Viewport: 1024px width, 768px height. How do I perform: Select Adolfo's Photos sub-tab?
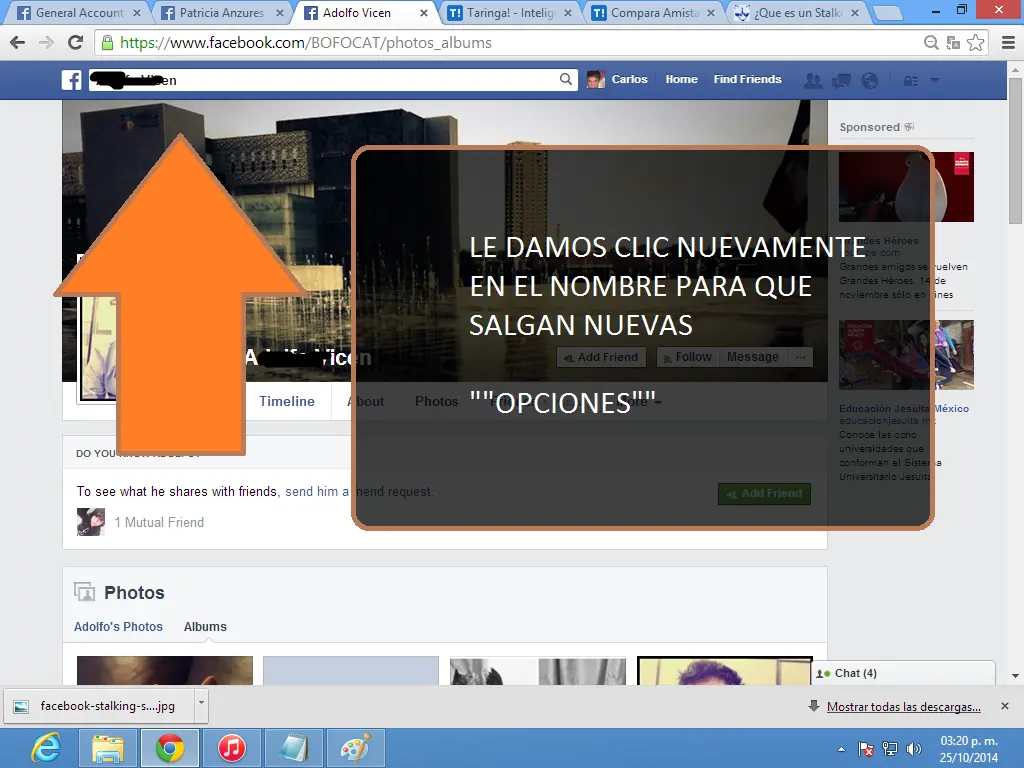coord(118,626)
